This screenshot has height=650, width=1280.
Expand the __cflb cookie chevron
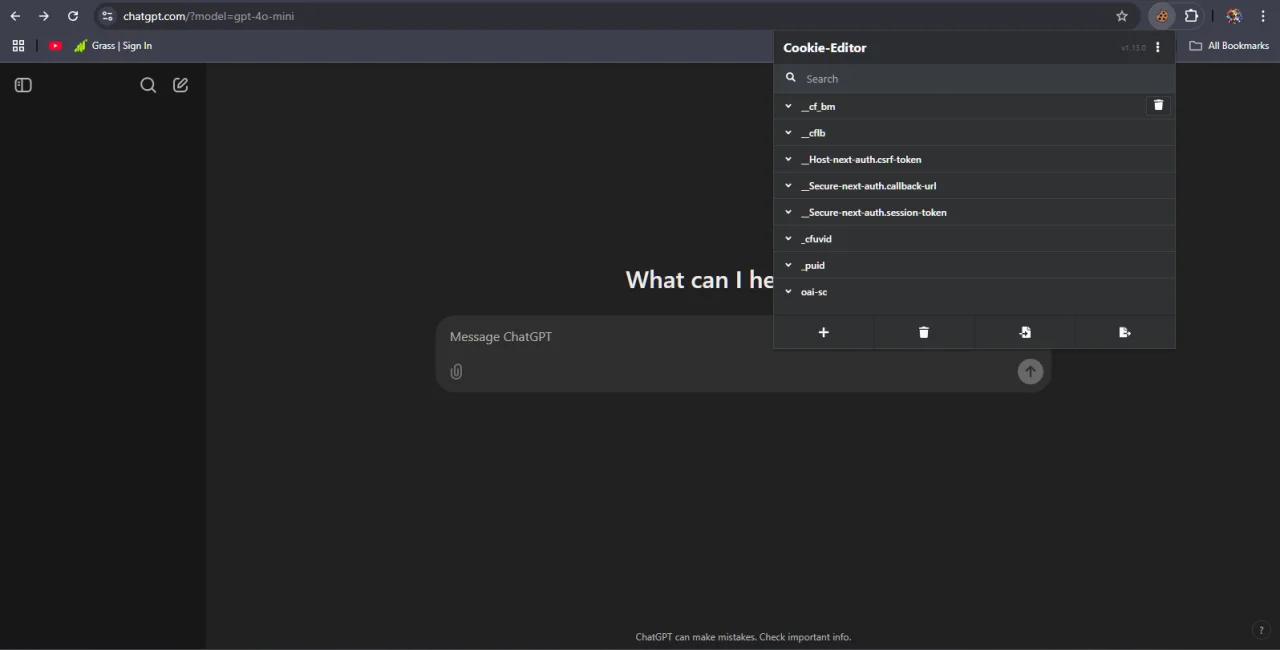tap(788, 133)
